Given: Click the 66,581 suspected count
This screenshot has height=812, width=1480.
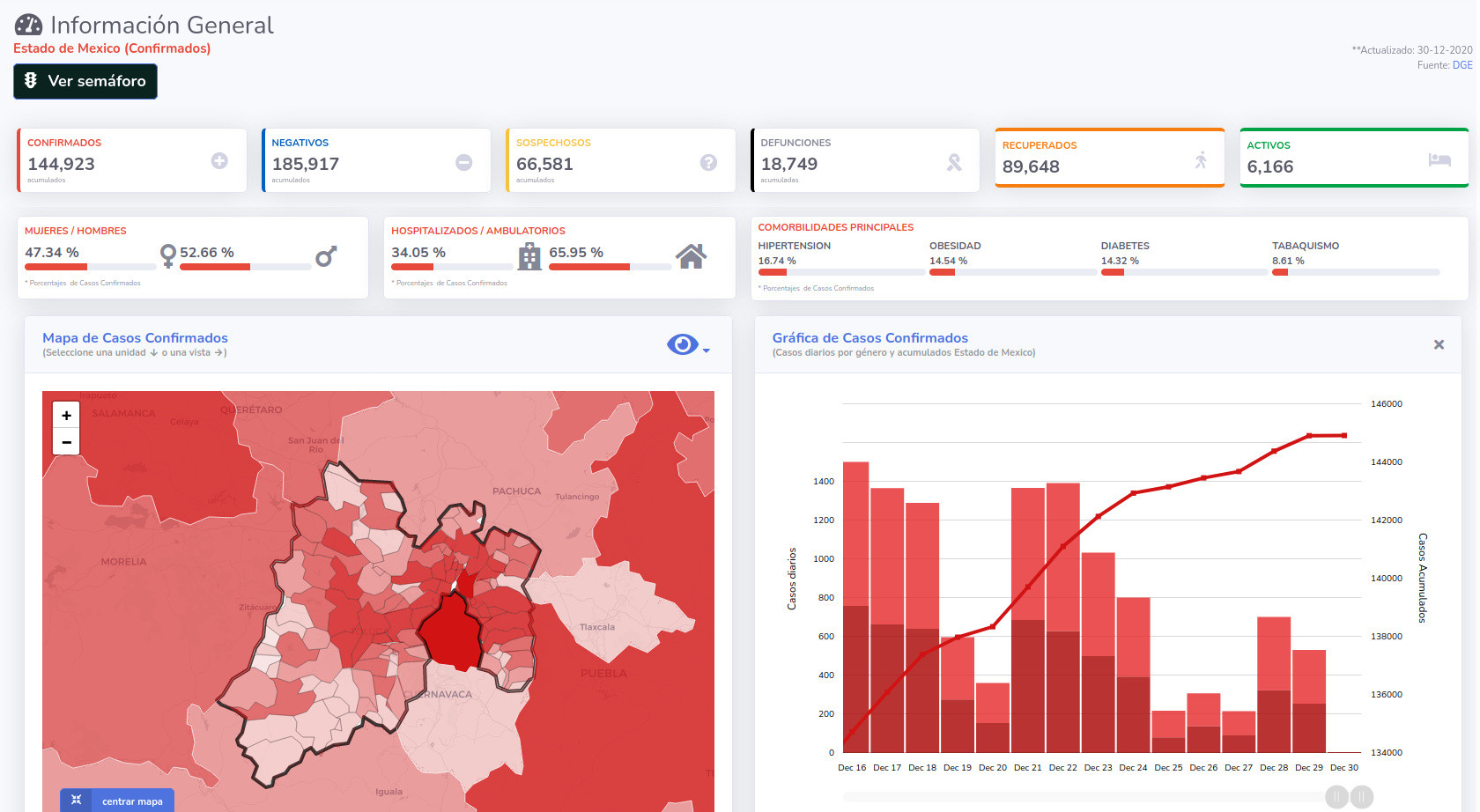Looking at the screenshot, I should pos(544,164).
